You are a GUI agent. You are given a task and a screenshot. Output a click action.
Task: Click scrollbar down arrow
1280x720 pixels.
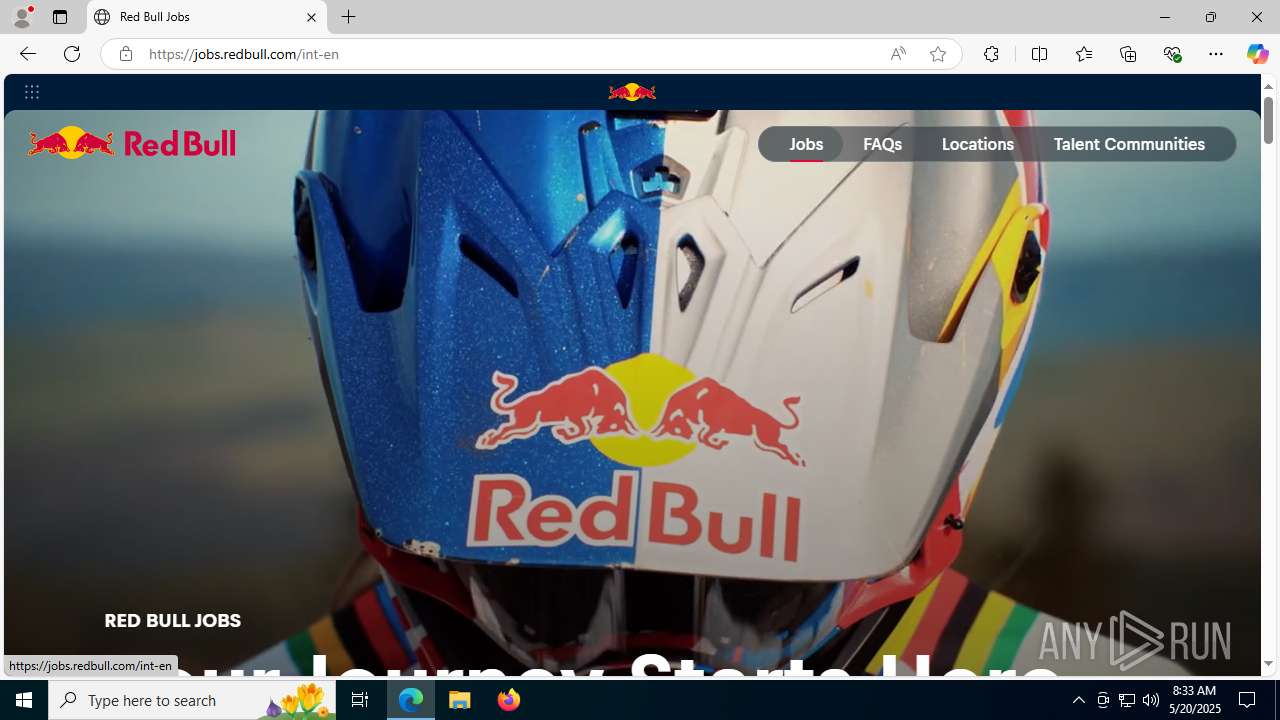click(1268, 664)
